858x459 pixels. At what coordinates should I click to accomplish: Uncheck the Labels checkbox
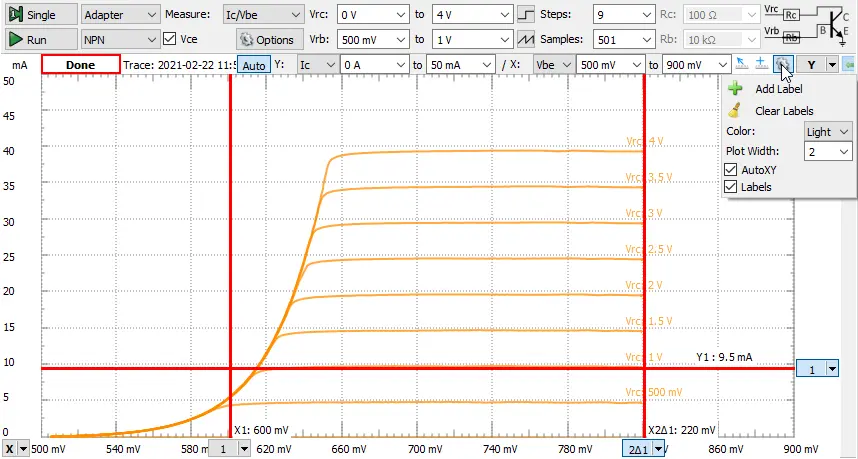pyautogui.click(x=730, y=187)
